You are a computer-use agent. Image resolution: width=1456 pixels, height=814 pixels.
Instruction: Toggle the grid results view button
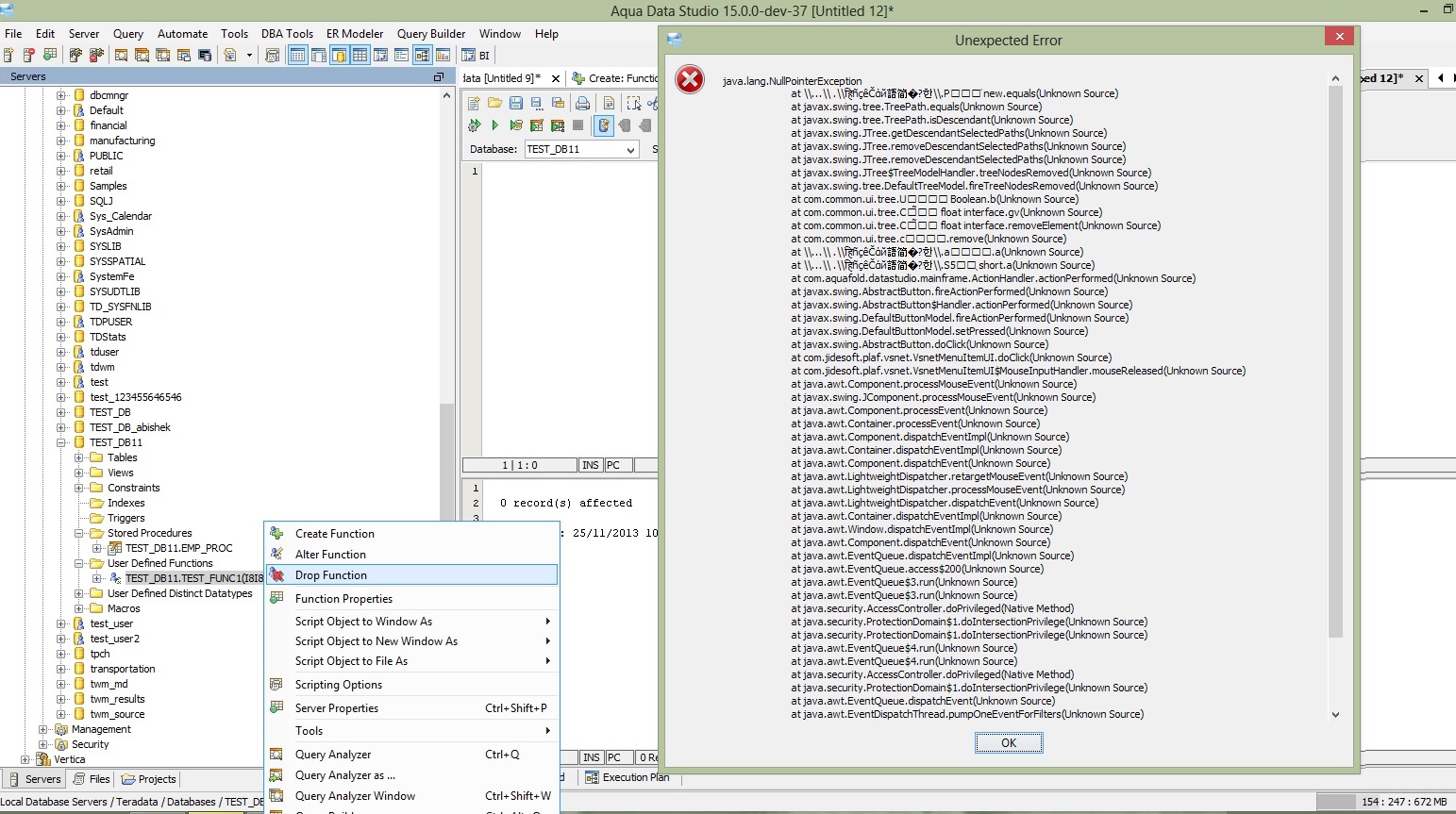(x=360, y=56)
